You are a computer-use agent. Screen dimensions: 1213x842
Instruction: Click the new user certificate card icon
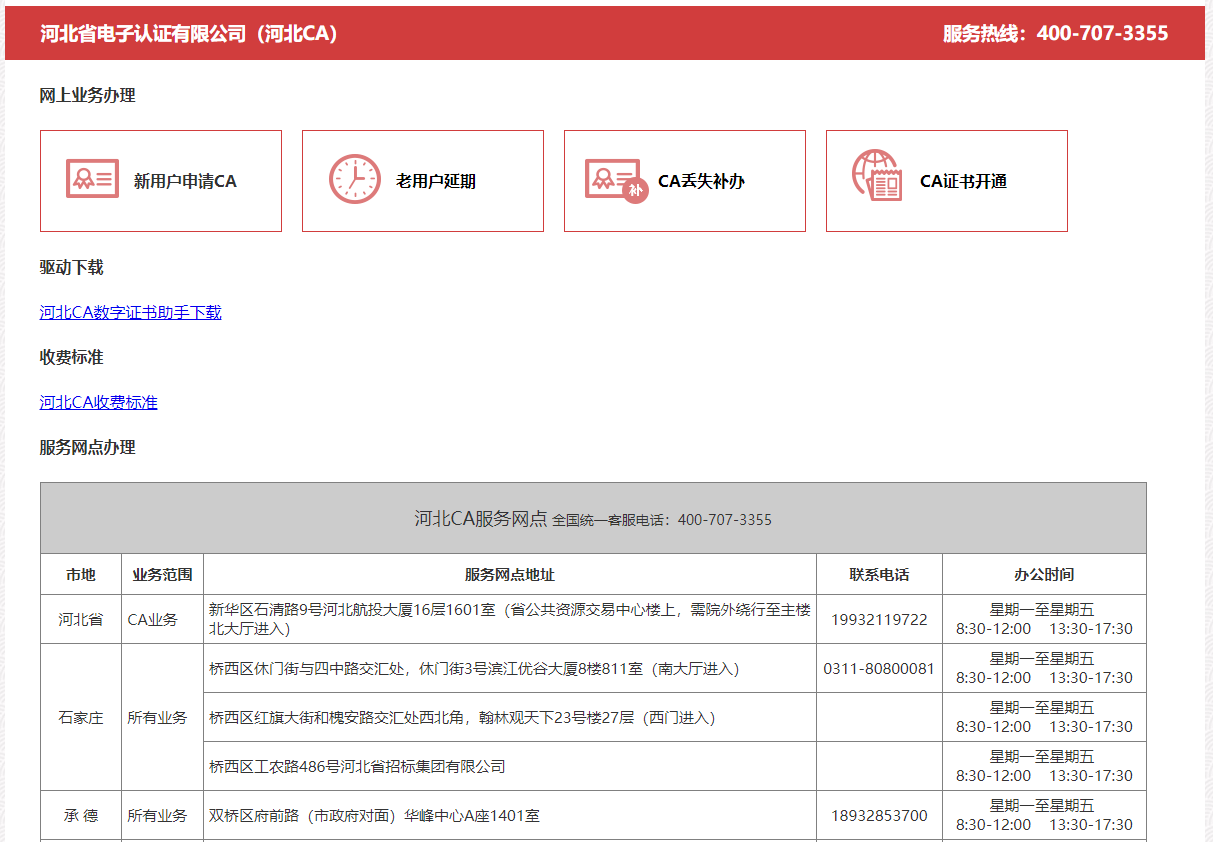(x=92, y=180)
